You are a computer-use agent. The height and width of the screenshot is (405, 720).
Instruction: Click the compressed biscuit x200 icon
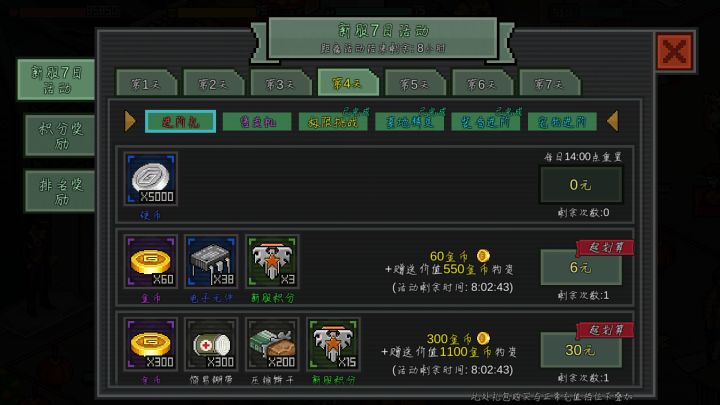(272, 344)
